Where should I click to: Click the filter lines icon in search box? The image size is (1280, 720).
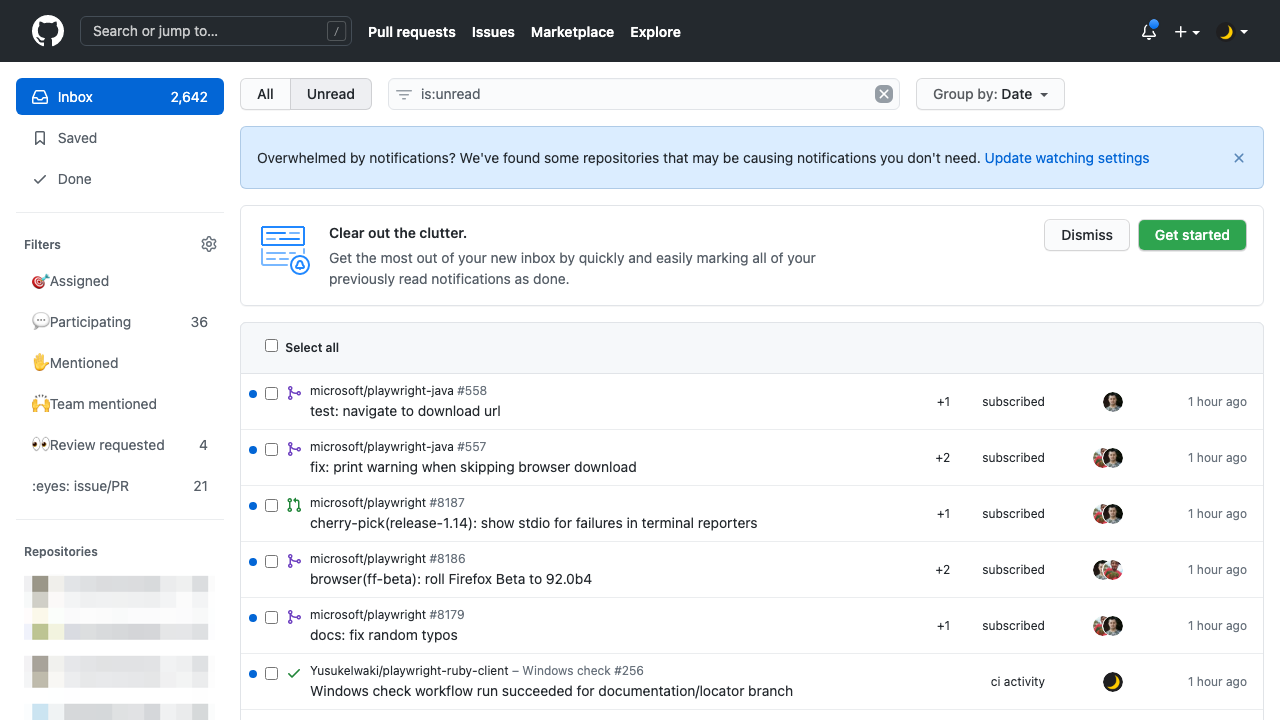tap(404, 94)
